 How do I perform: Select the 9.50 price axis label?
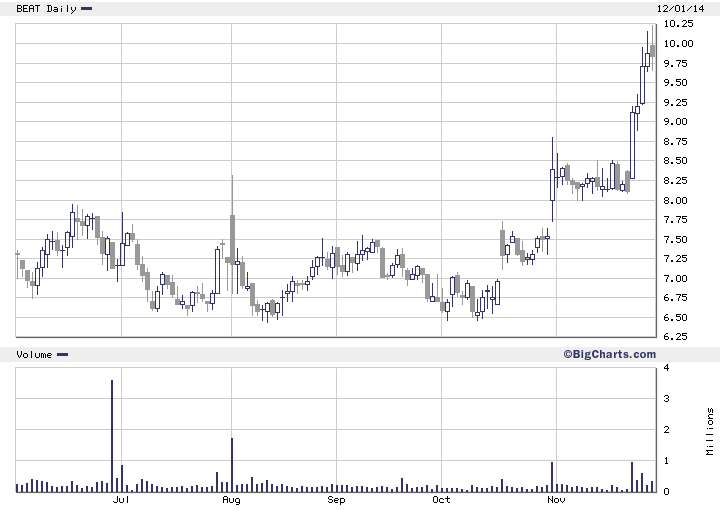point(675,83)
